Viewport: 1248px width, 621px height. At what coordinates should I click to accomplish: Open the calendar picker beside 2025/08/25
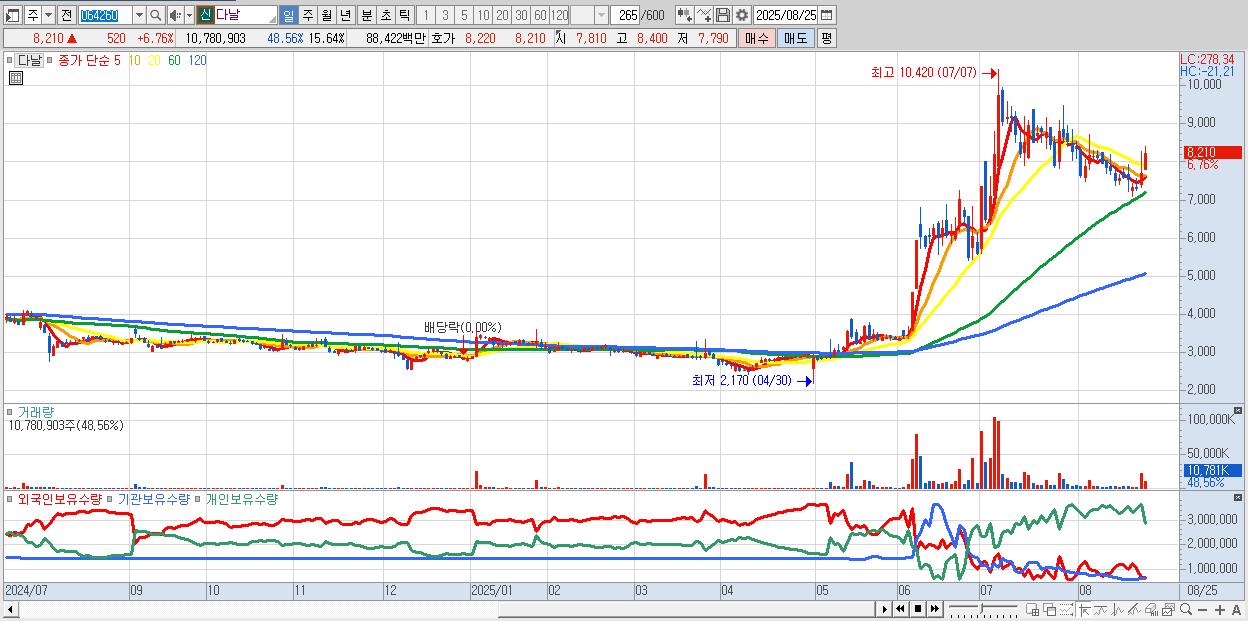(x=826, y=15)
